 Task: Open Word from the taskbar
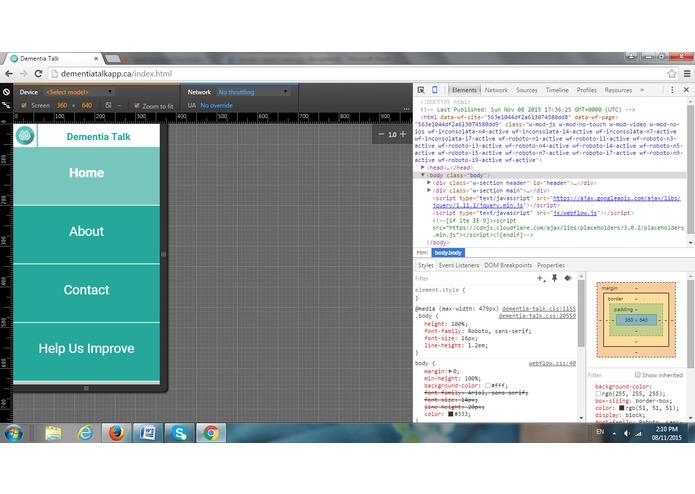pos(148,433)
